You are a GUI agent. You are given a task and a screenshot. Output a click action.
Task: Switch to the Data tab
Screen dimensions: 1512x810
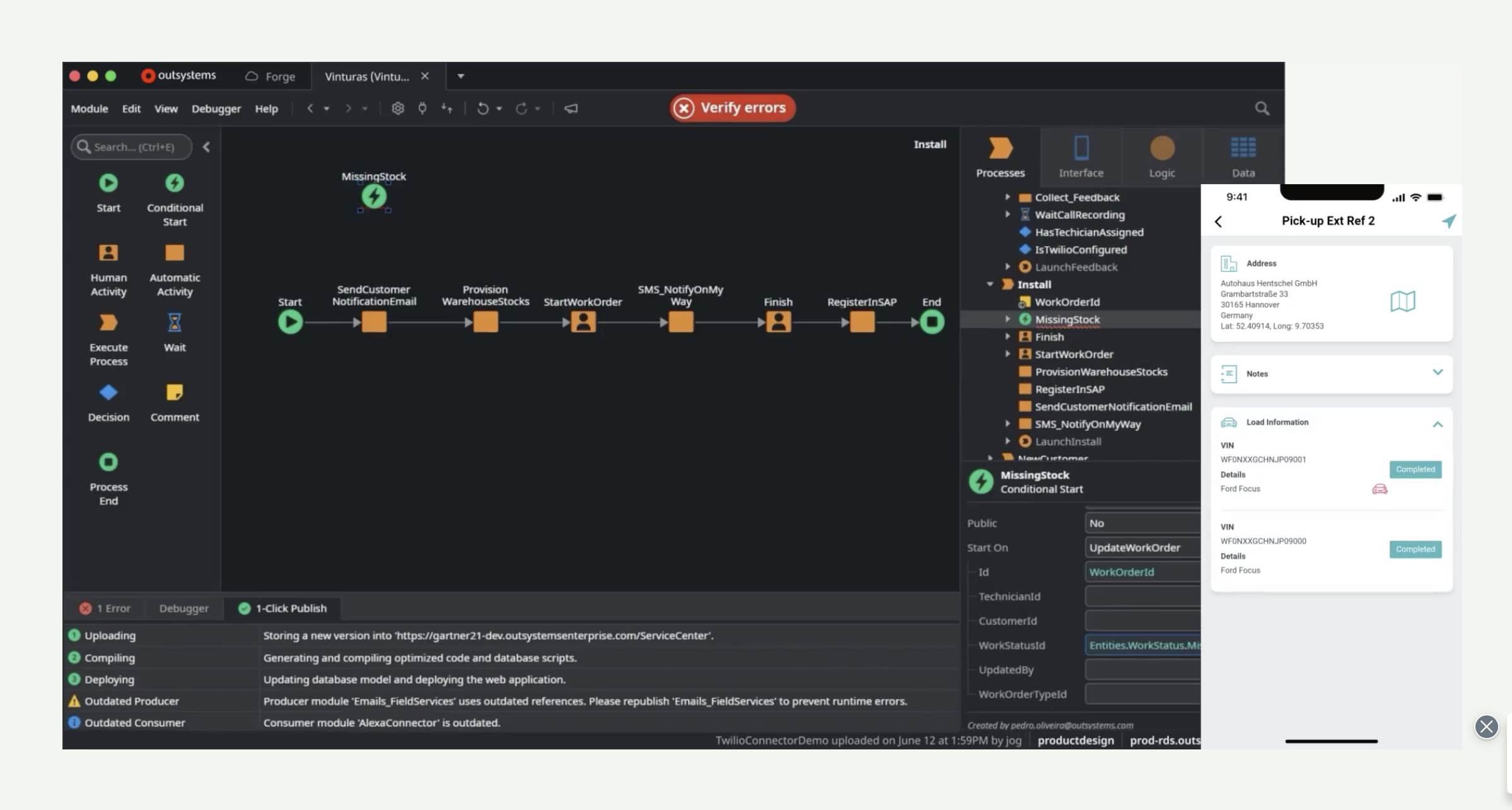click(1243, 156)
